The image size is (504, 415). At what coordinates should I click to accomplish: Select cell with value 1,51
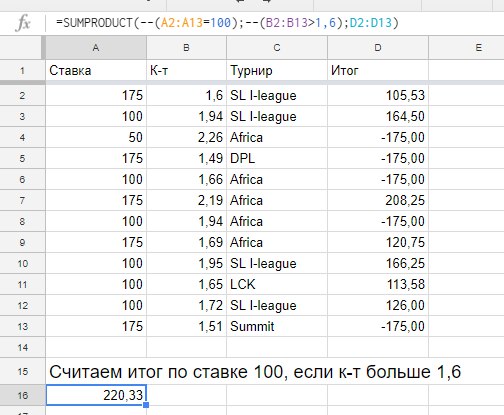[x=186, y=327]
